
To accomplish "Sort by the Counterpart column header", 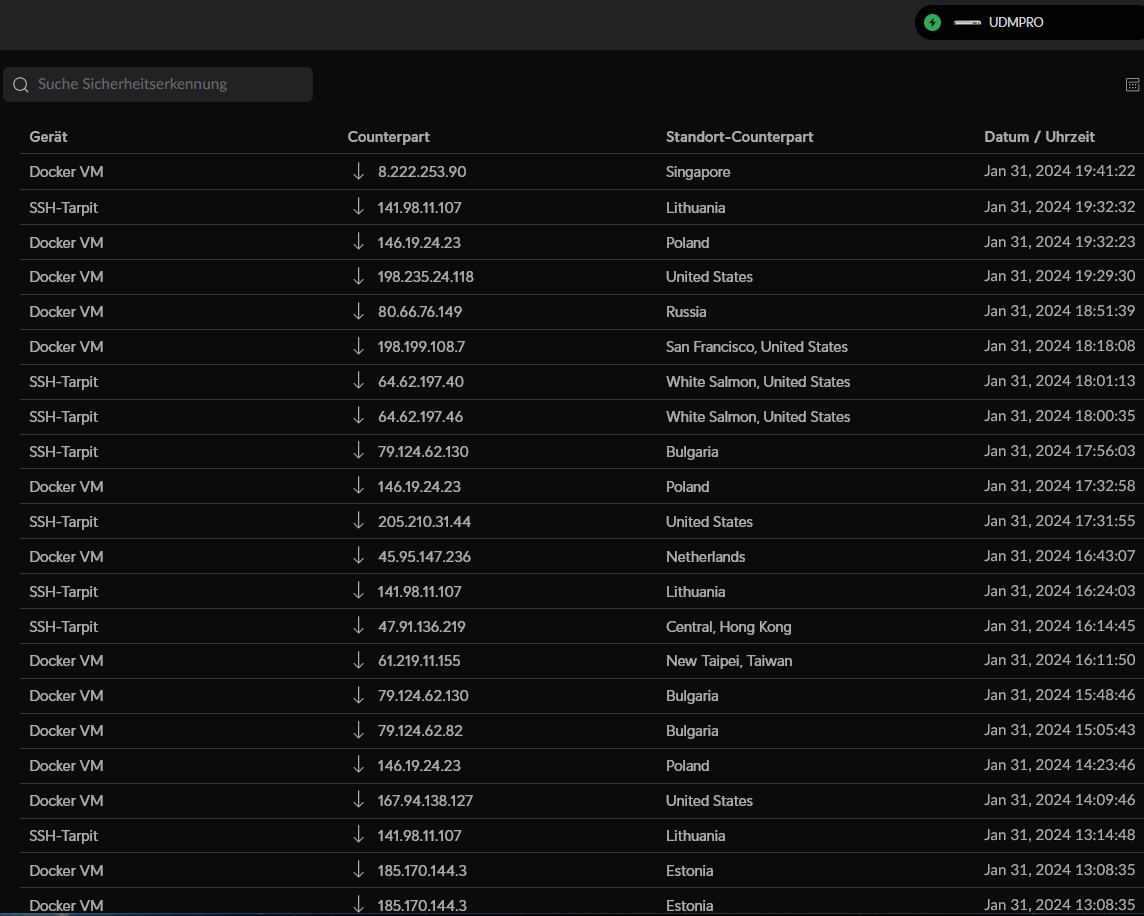I will pos(388,137).
